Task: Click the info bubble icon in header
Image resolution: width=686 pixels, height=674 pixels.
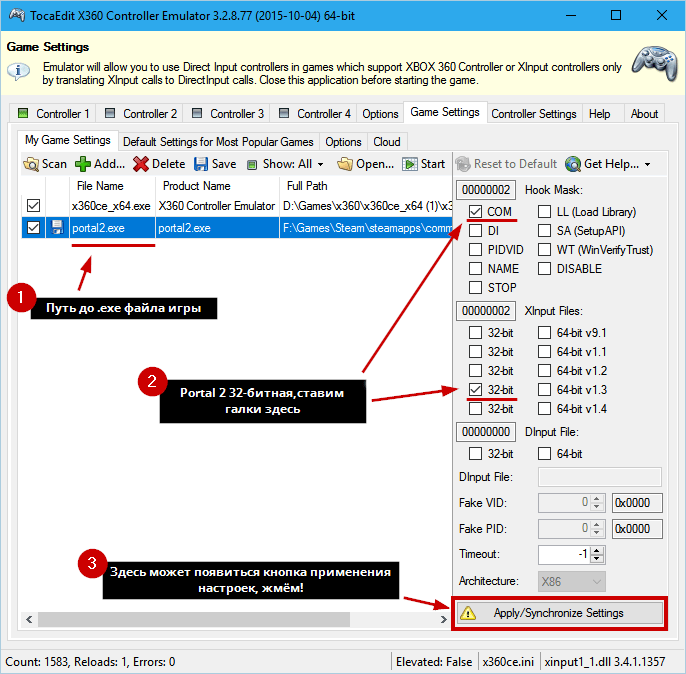Action: [18, 71]
